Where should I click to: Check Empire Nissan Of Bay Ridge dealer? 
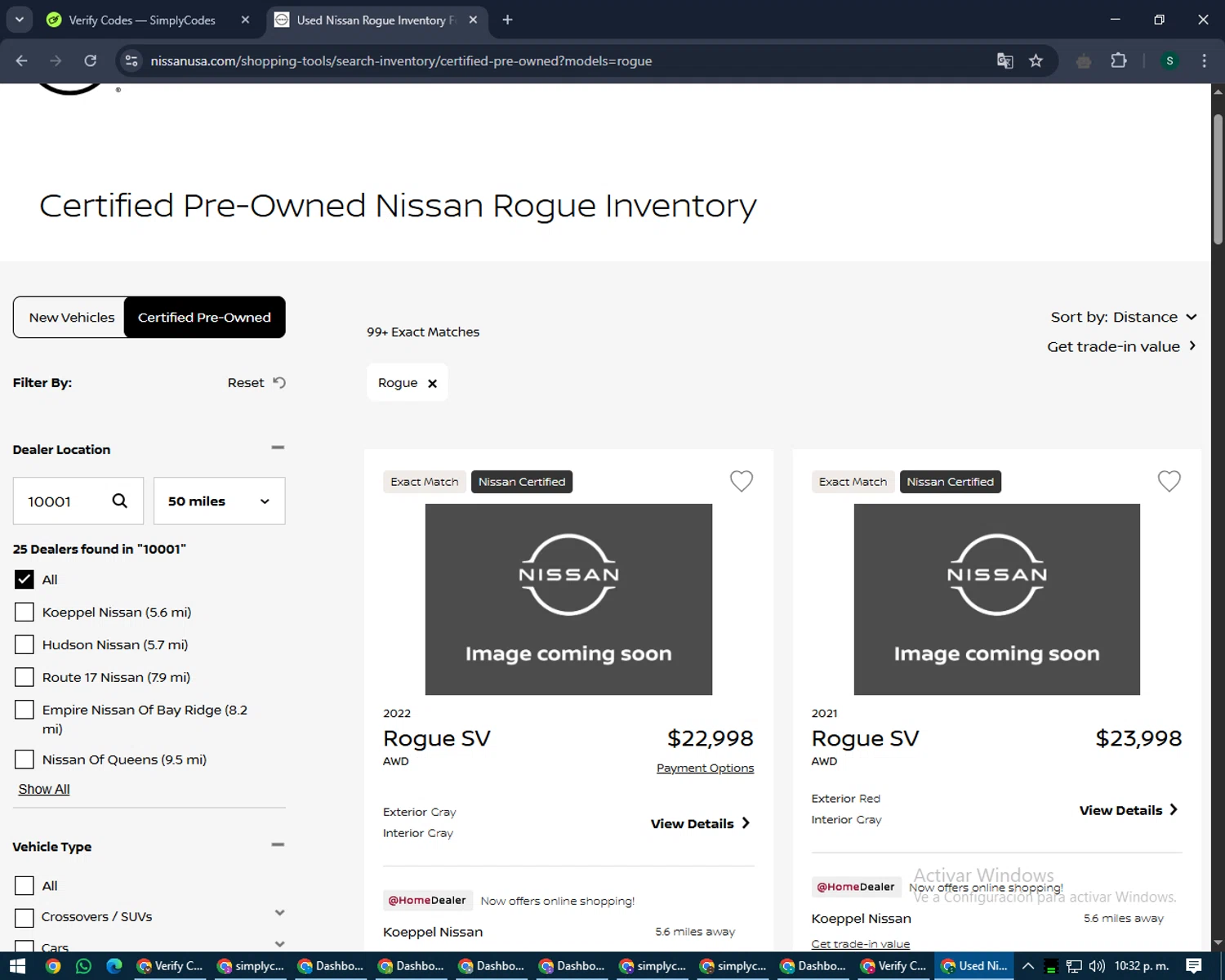[24, 710]
